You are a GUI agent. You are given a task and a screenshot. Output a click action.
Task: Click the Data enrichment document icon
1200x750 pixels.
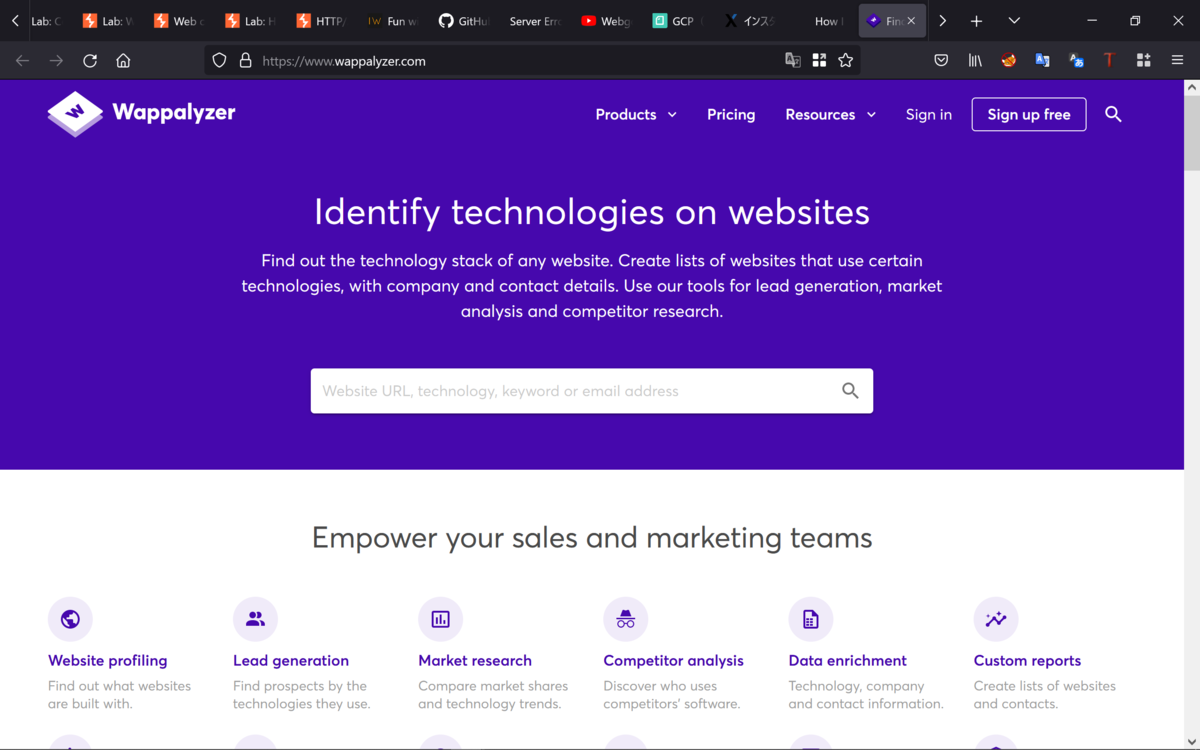[x=811, y=620]
